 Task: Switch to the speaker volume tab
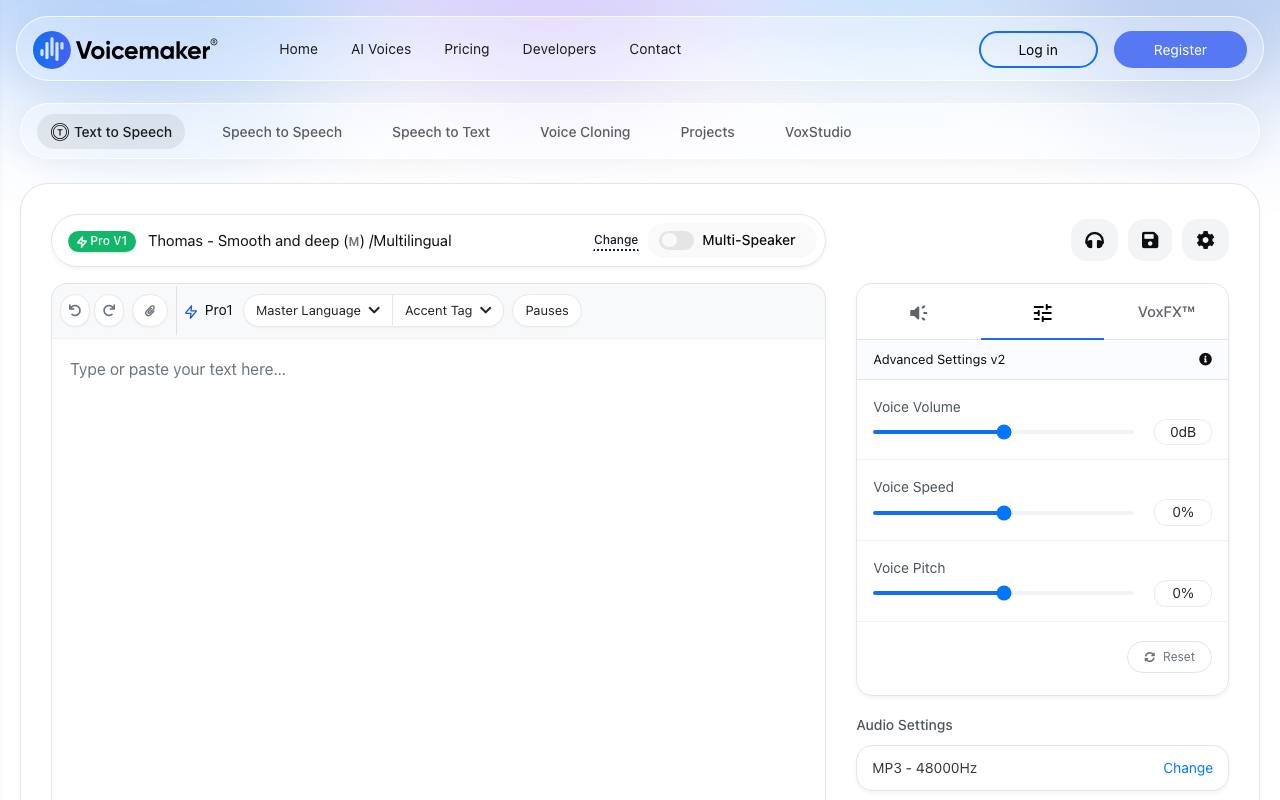pos(918,313)
